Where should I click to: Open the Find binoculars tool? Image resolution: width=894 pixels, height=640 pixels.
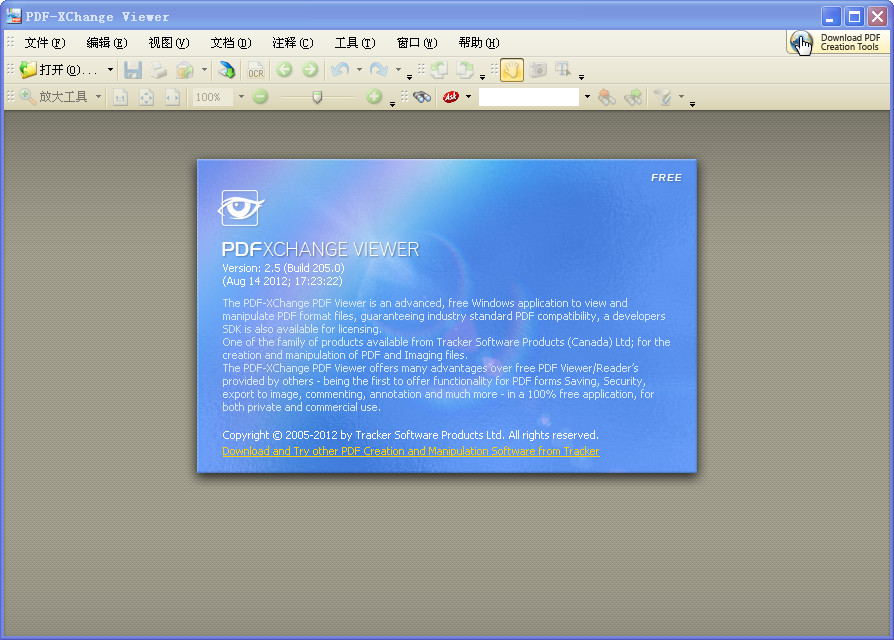[422, 97]
